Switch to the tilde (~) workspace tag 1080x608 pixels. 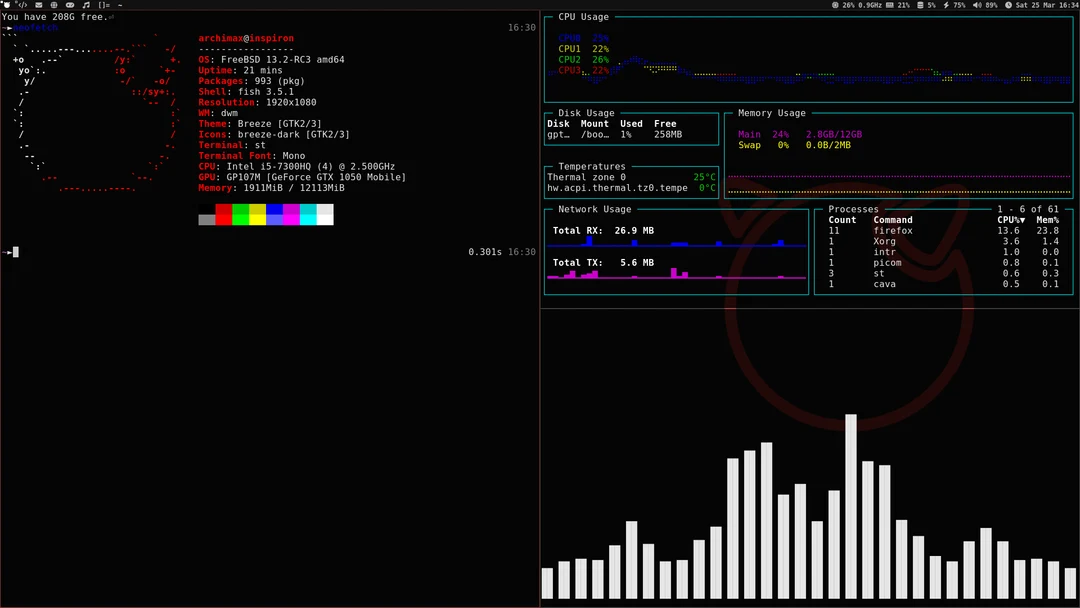click(x=120, y=5)
